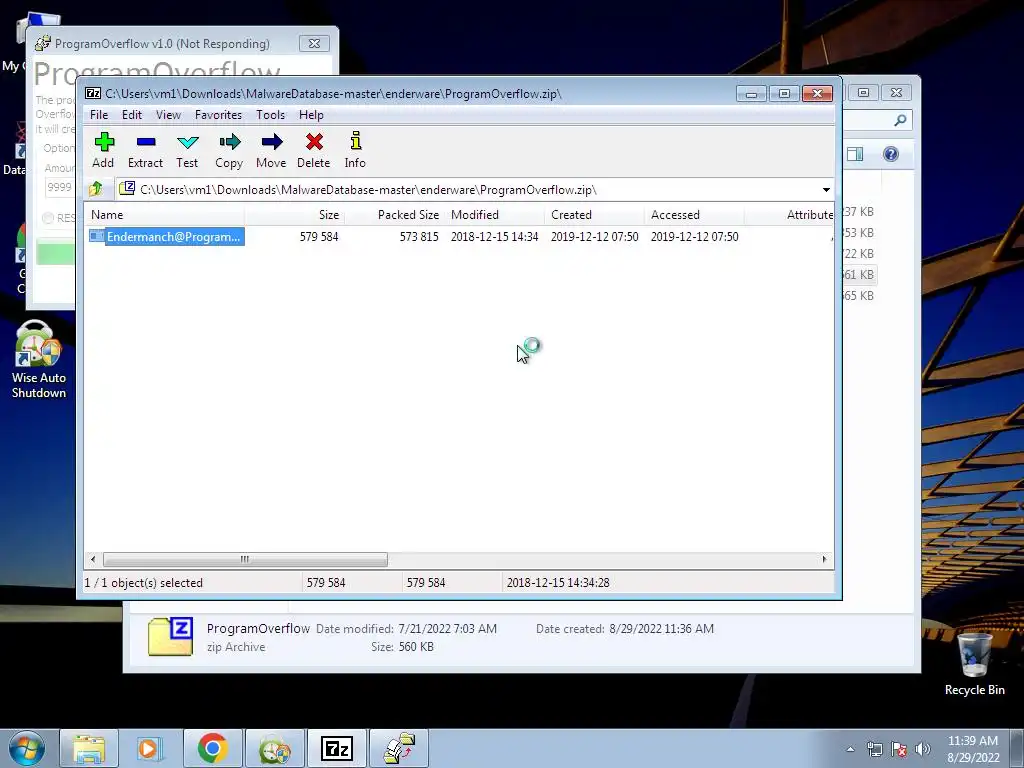This screenshot has height=768, width=1024.
Task: Select the Copy toolbar icon
Action: 229,150
